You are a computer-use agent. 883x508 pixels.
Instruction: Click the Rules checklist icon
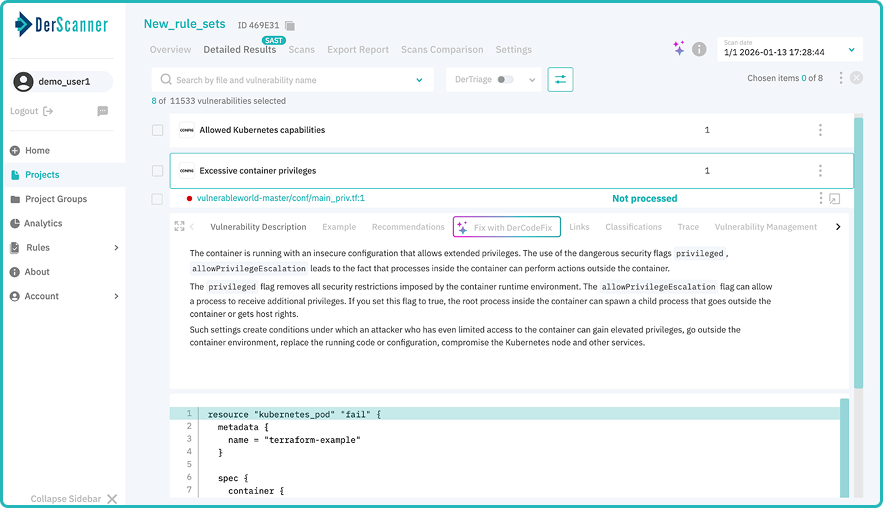[x=15, y=247]
